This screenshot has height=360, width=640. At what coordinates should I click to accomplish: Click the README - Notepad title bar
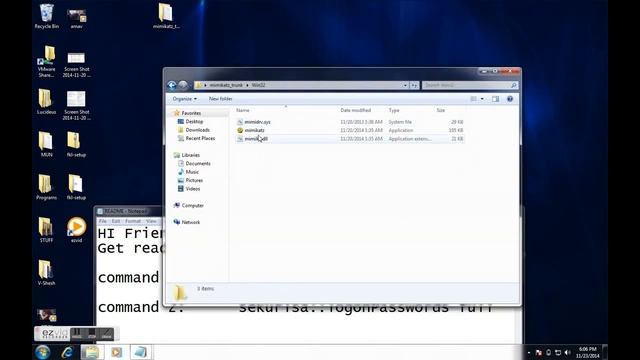pyautogui.click(x=129, y=211)
